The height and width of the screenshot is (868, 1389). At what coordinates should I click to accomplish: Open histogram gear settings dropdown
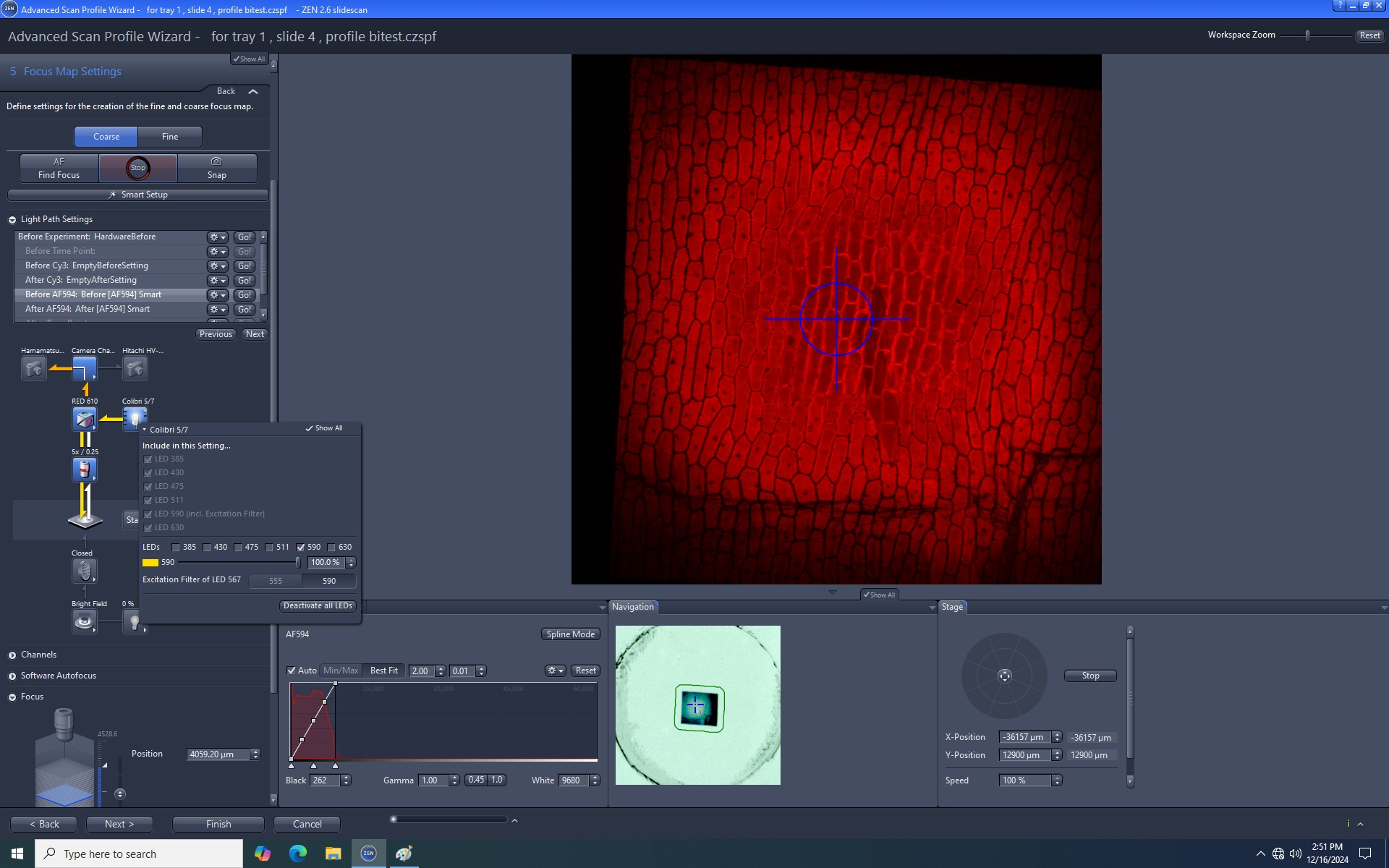click(x=555, y=671)
